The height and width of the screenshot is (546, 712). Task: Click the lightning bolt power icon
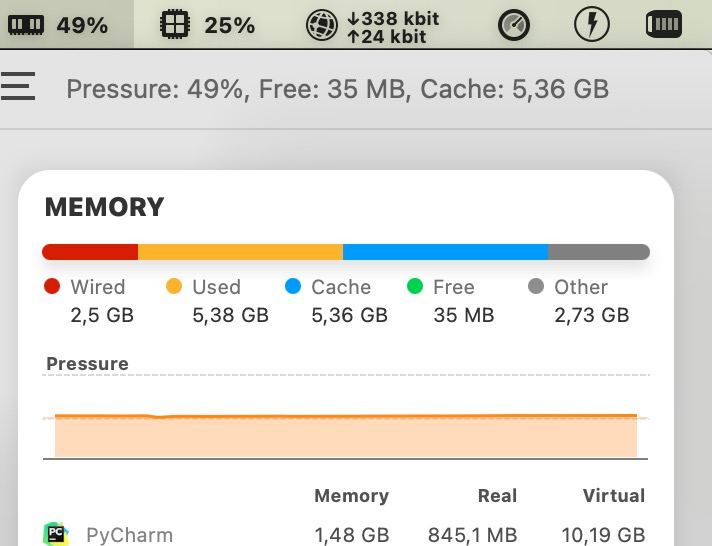click(591, 25)
